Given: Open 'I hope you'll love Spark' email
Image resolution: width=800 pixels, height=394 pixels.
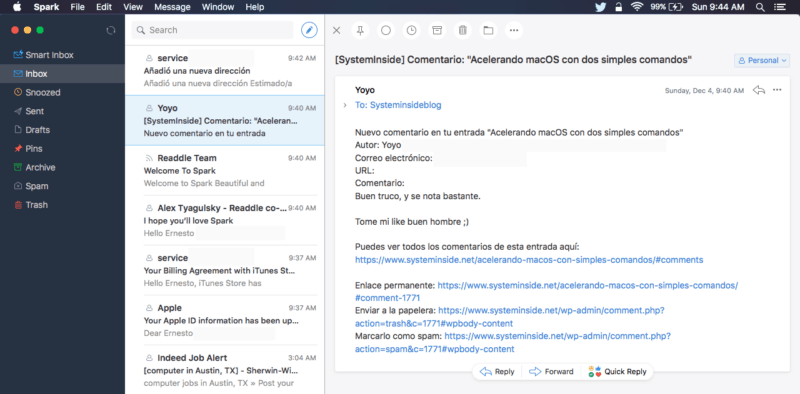Looking at the screenshot, I should point(224,220).
